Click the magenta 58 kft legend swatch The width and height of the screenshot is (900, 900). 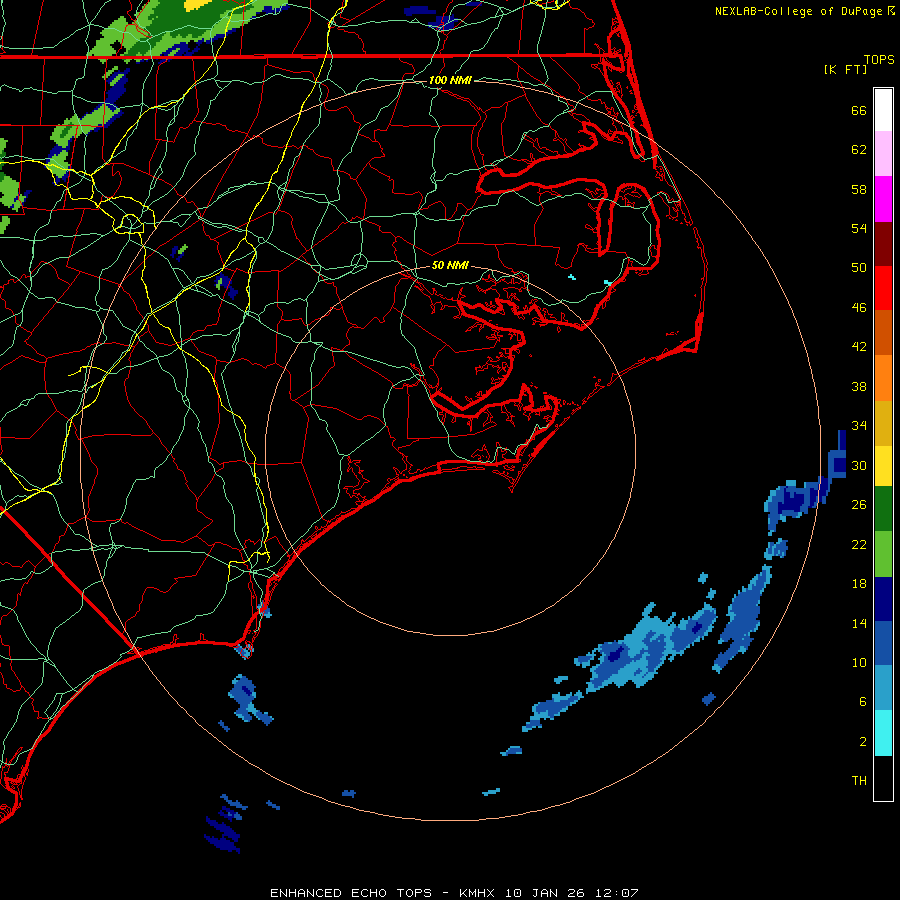(883, 199)
